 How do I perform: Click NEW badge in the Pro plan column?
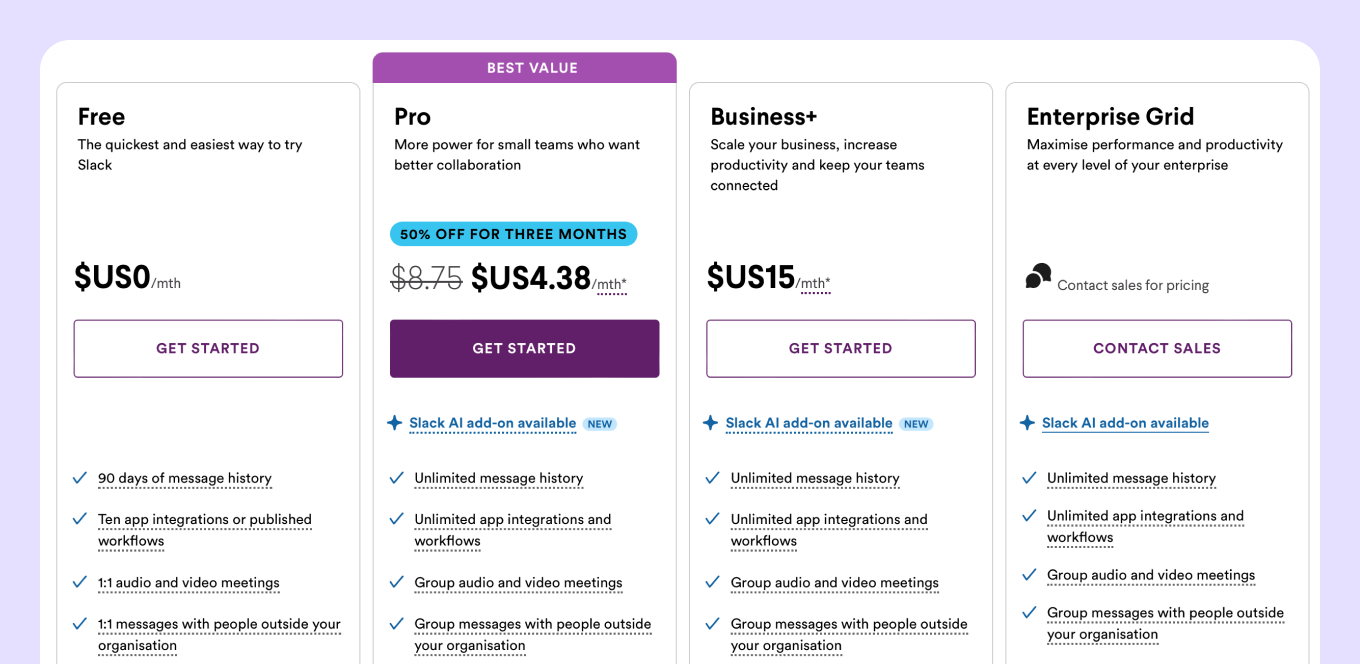click(600, 424)
